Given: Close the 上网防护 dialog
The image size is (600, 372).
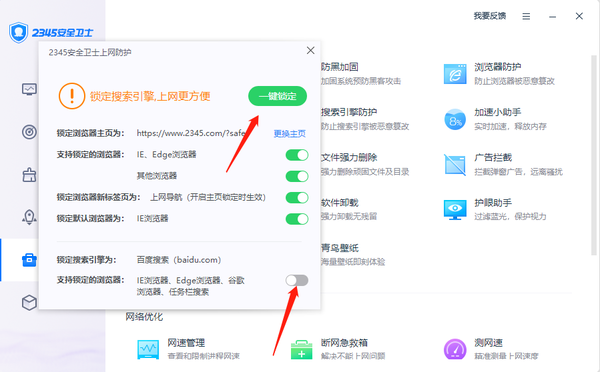Looking at the screenshot, I should click(310, 51).
